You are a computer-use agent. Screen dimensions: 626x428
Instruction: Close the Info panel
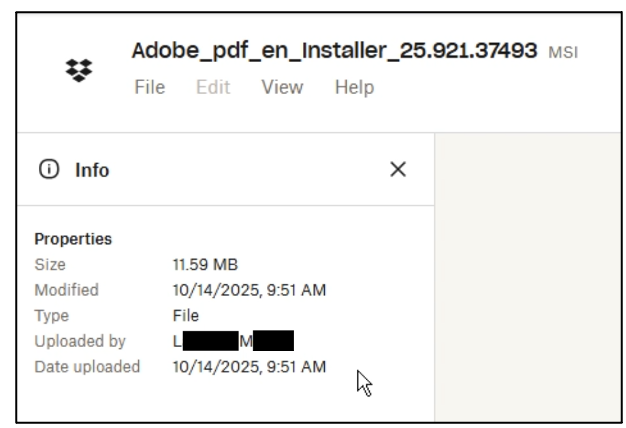point(397,170)
